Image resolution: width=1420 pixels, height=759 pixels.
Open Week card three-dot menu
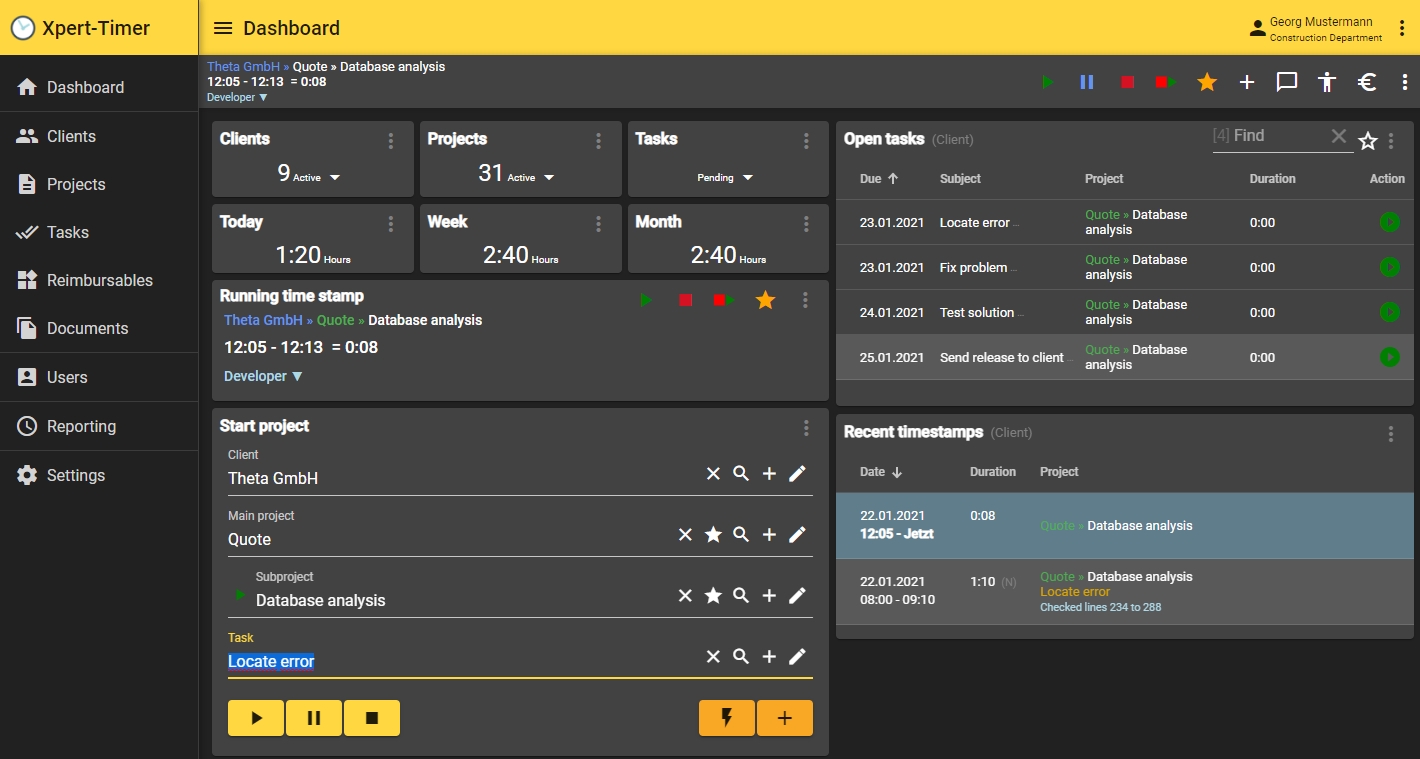pos(599,224)
